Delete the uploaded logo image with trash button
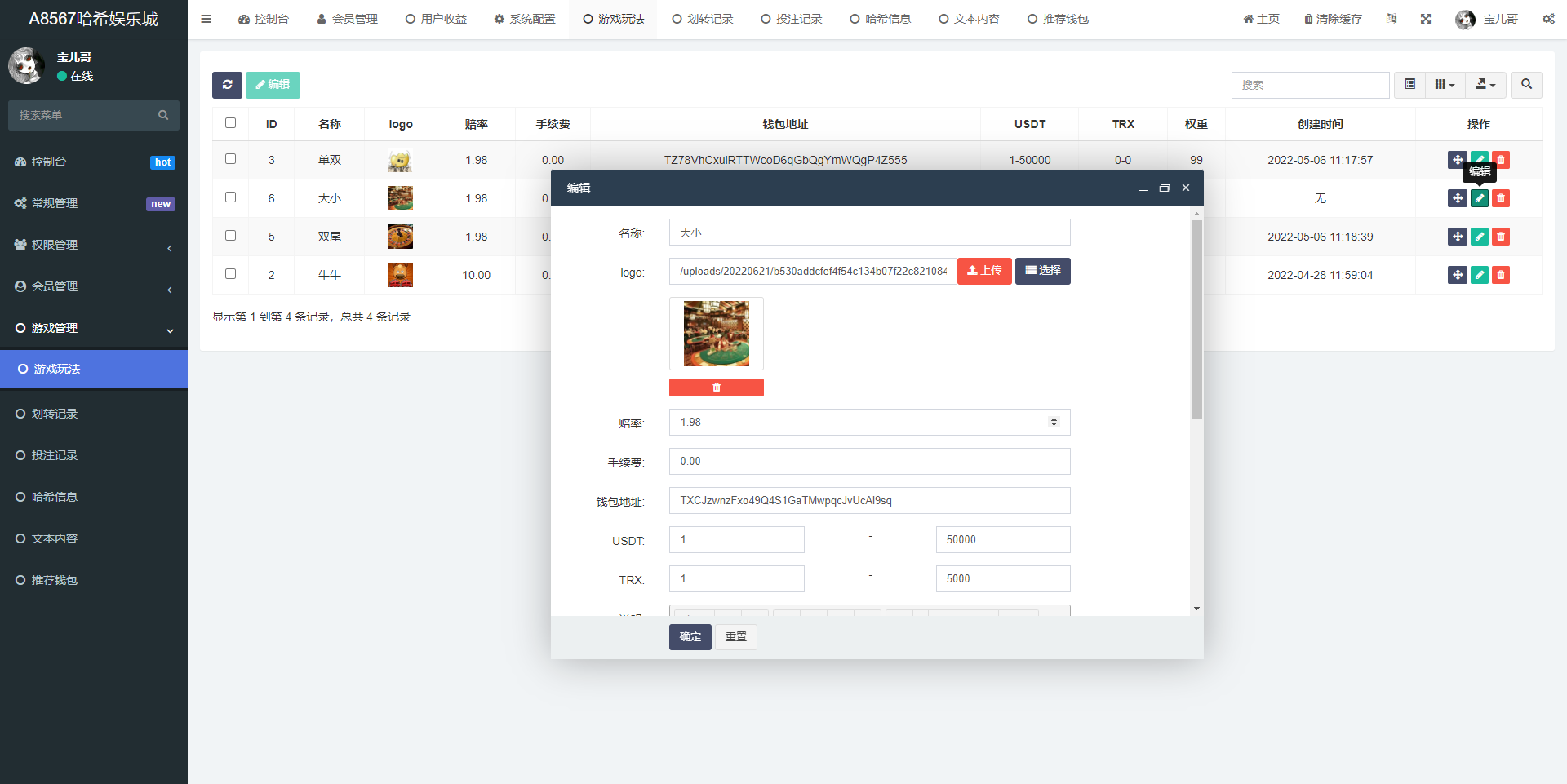 pyautogui.click(x=716, y=388)
